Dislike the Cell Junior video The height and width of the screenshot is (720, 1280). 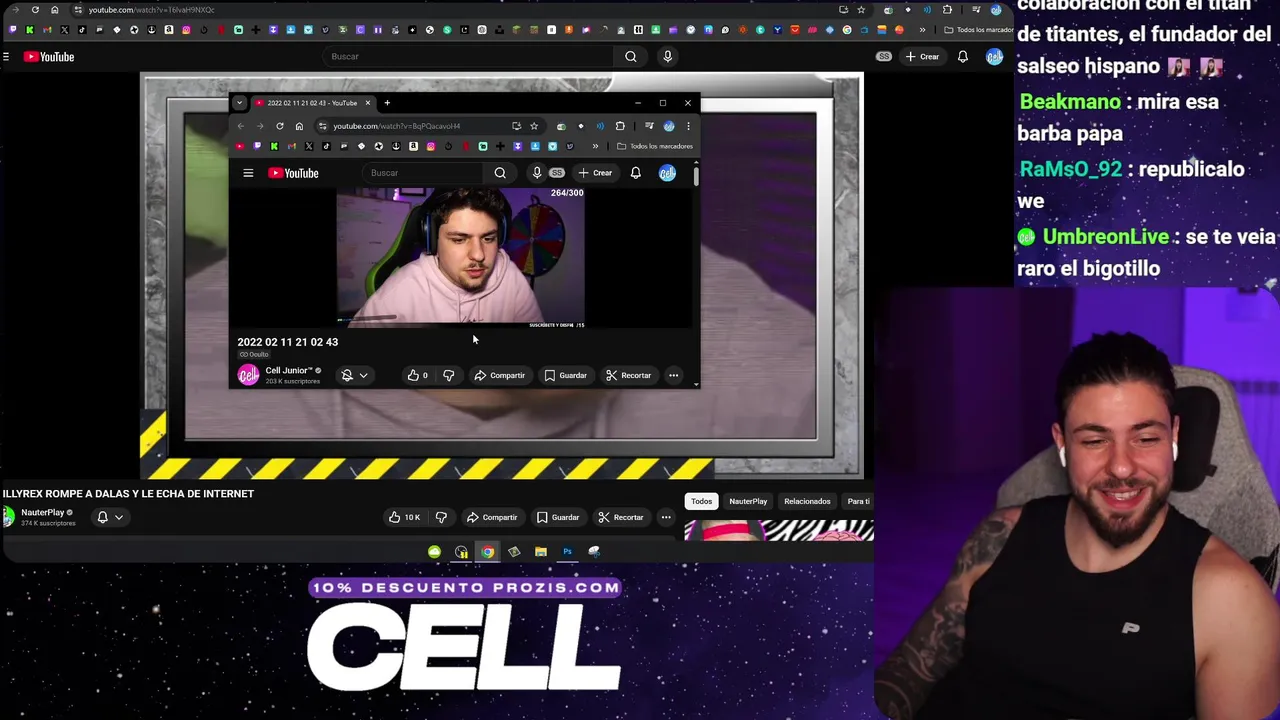coord(448,375)
